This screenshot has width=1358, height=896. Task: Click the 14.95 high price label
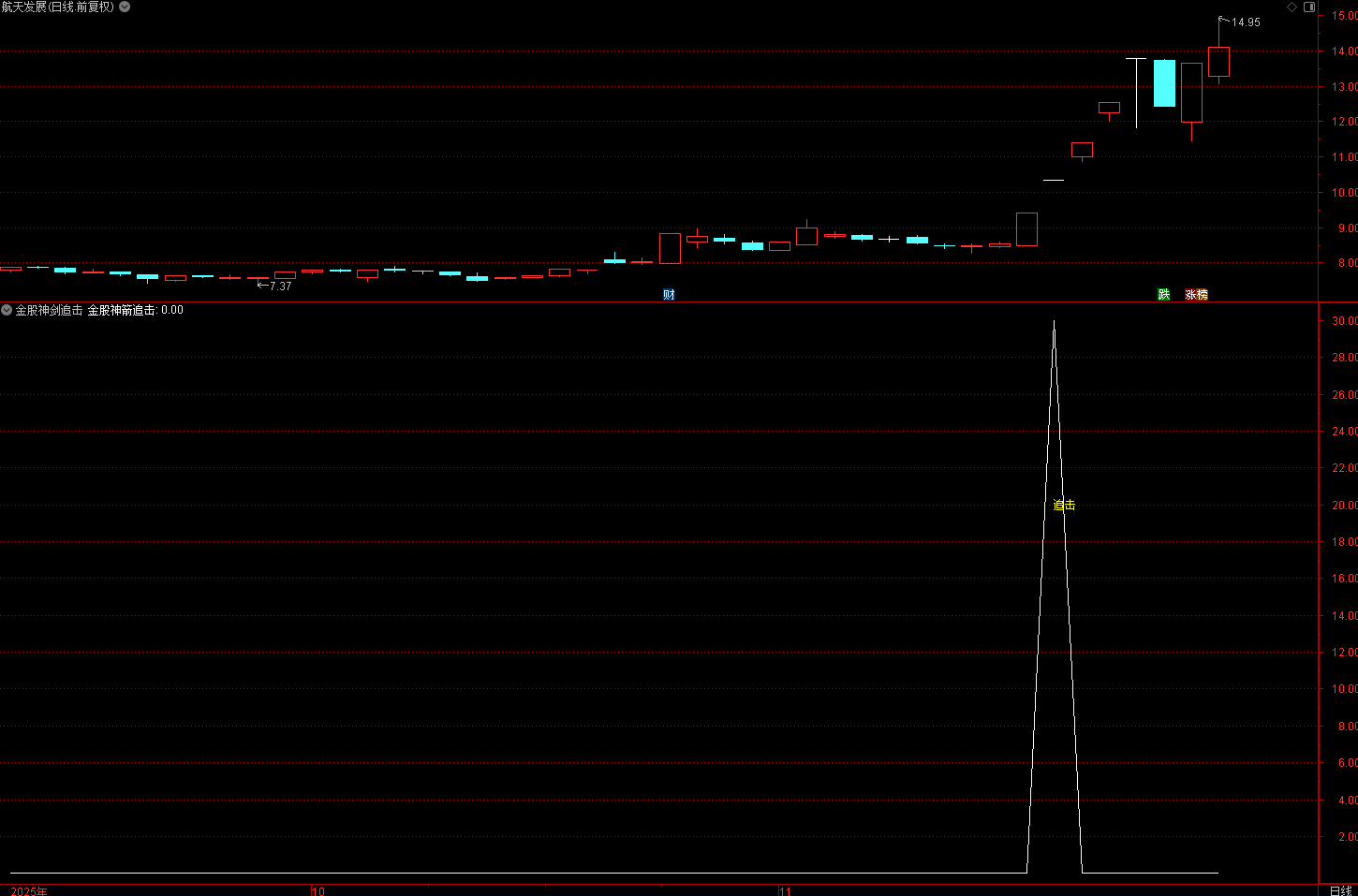[1246, 22]
